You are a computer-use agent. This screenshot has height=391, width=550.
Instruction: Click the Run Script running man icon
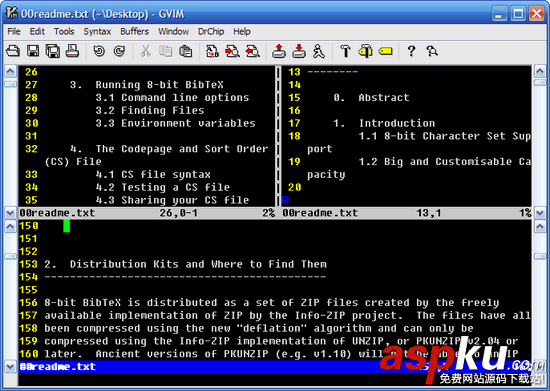[x=319, y=51]
